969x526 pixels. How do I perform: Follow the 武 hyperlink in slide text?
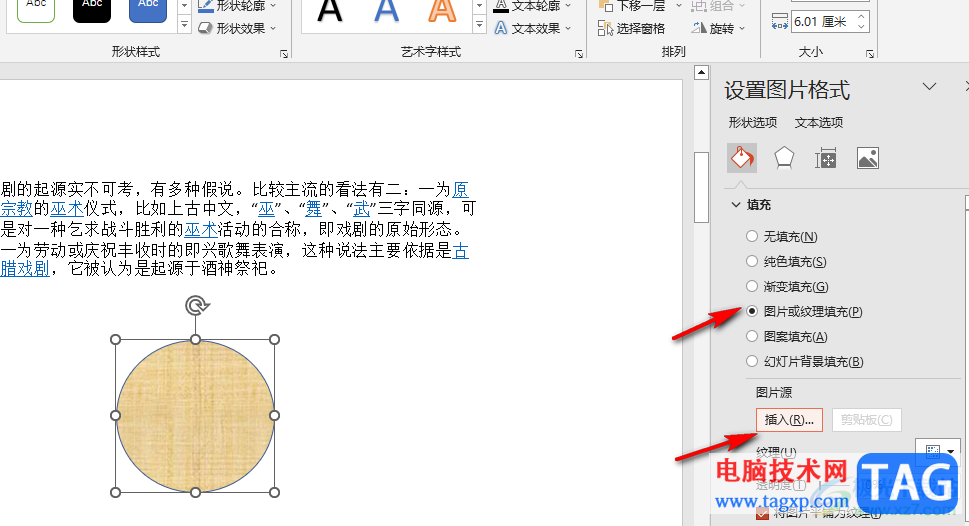[x=362, y=209]
